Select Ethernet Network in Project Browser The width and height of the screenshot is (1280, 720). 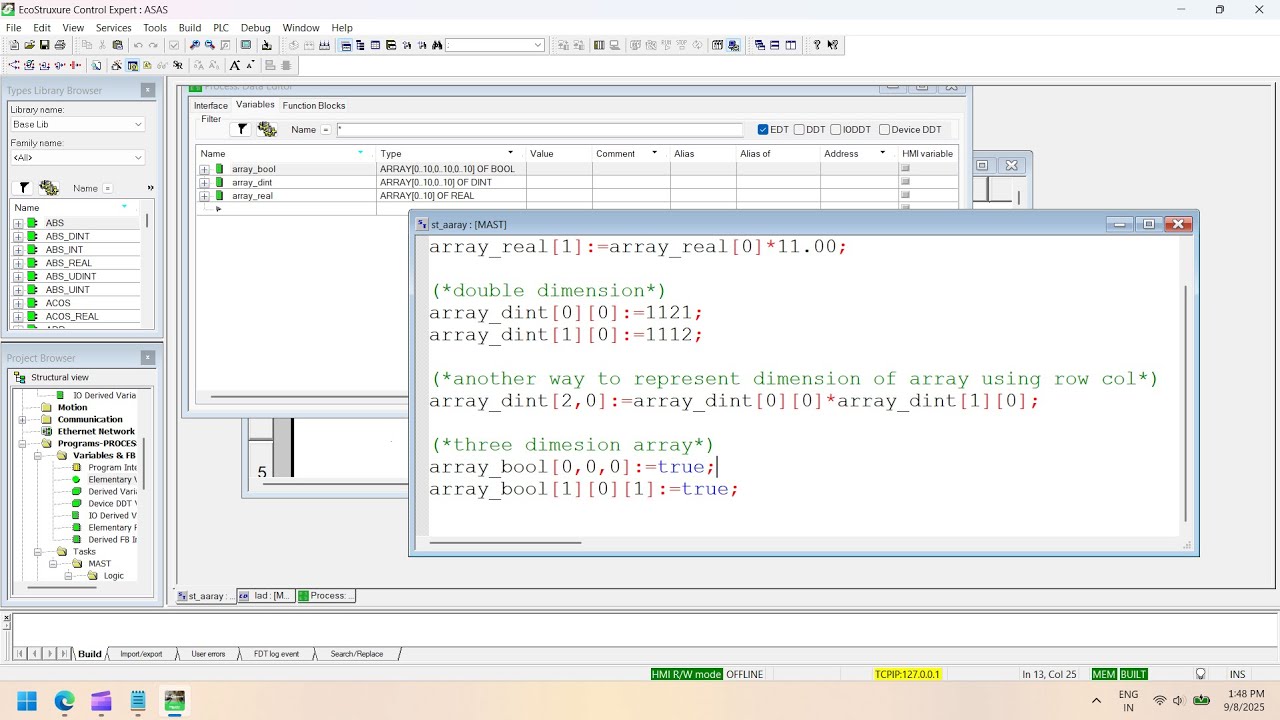point(96,431)
